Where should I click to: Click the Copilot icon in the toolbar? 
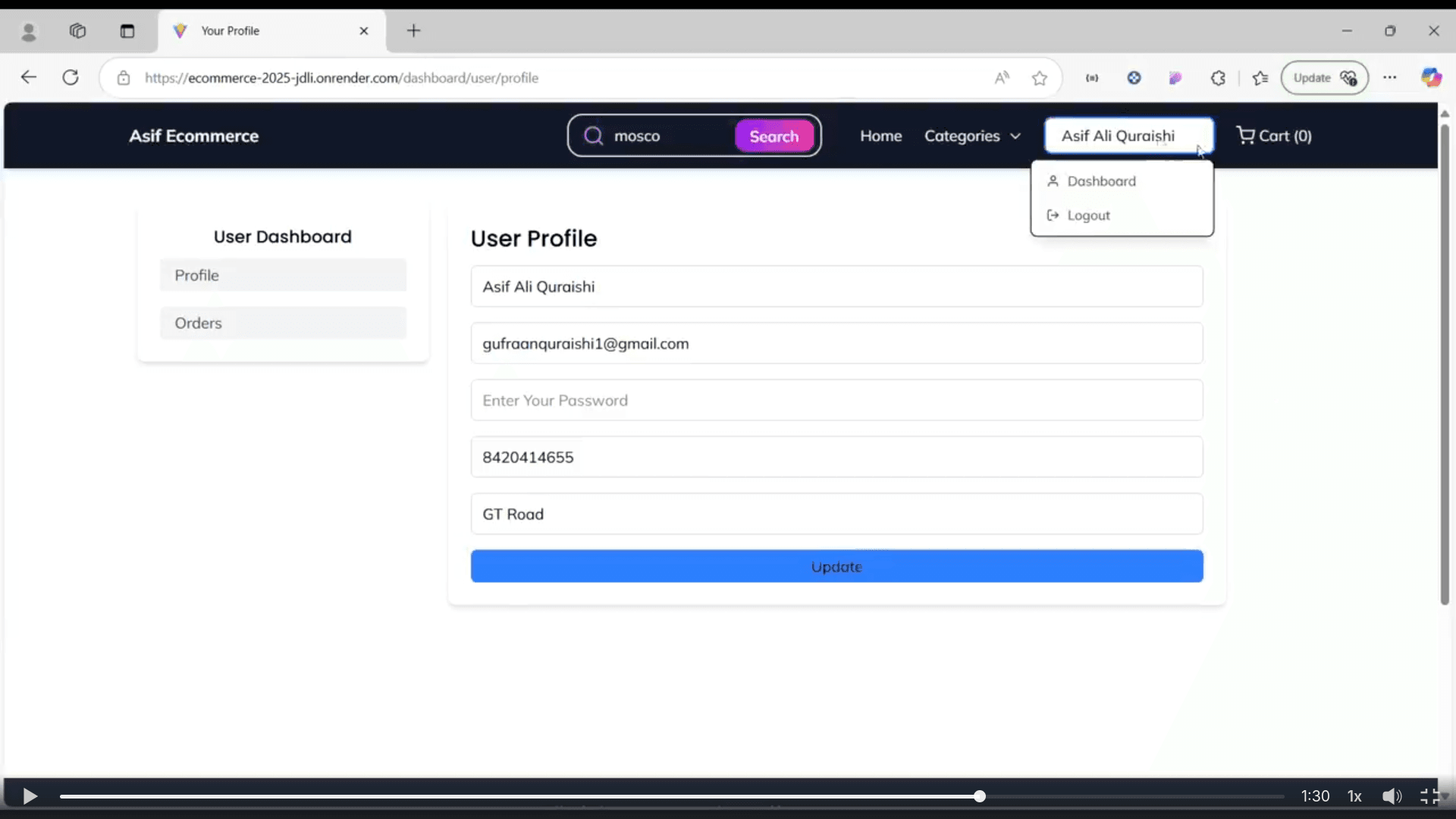pyautogui.click(x=1431, y=77)
